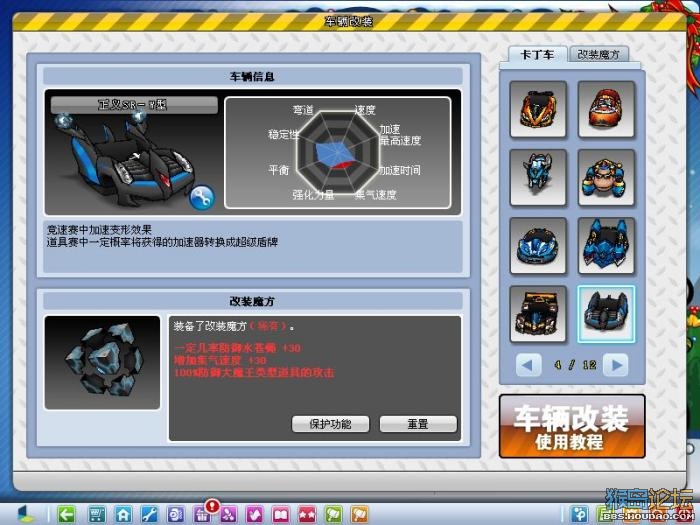Click the 装备了改装魔方 text line
The image size is (700, 525).
(x=234, y=326)
